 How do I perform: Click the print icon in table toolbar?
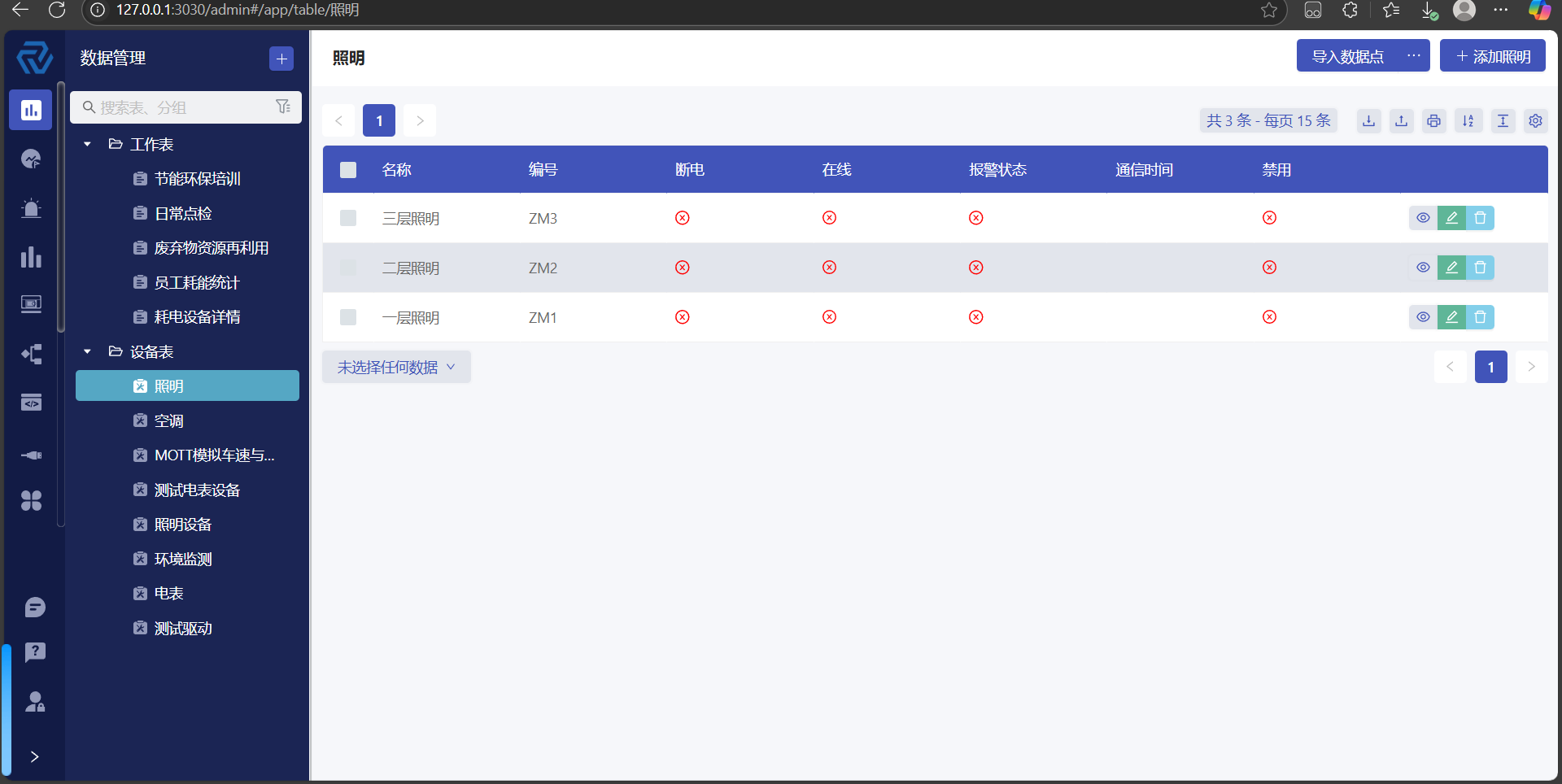coord(1433,121)
